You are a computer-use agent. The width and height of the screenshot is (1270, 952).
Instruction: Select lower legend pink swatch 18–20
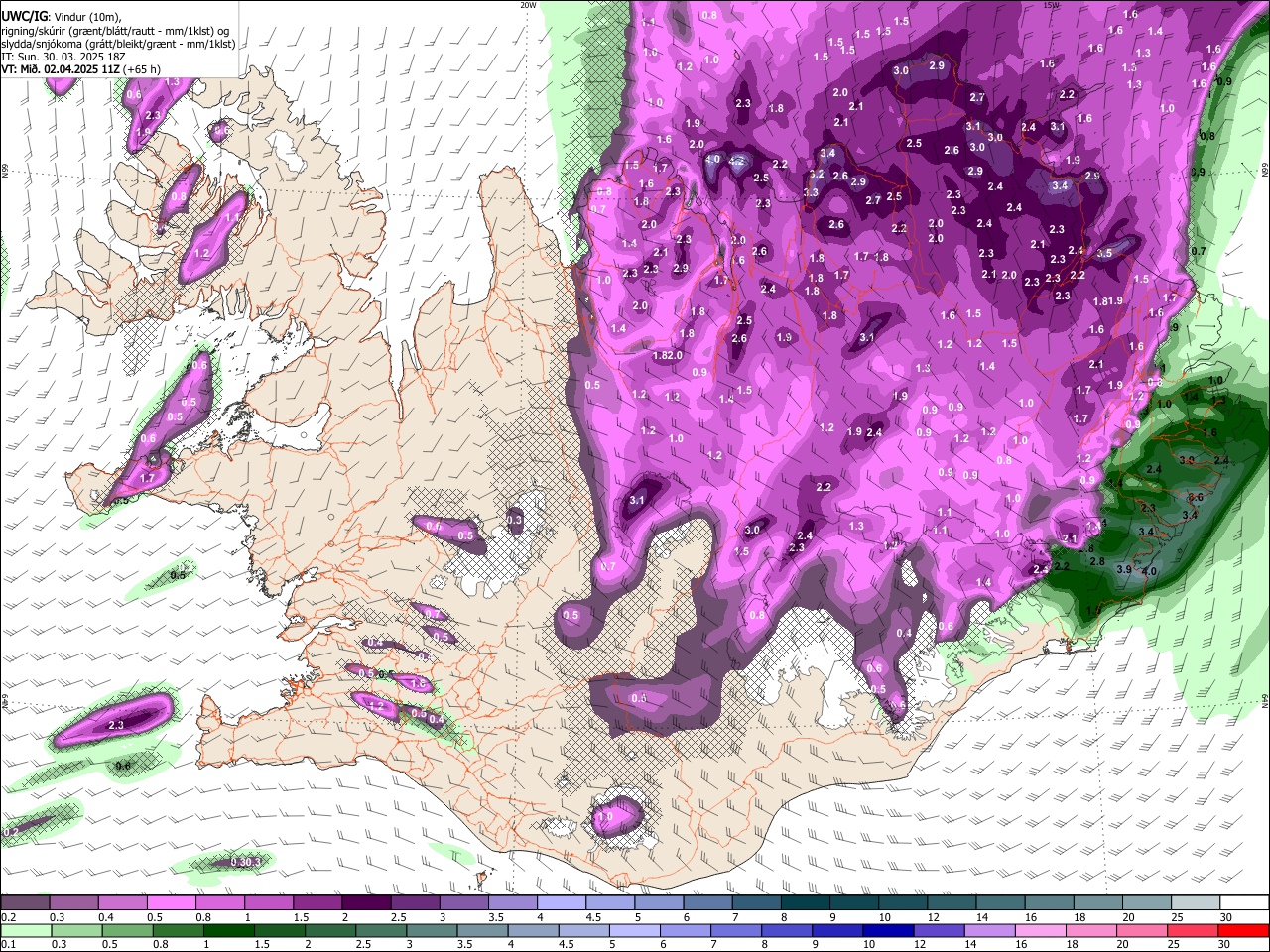(1090, 930)
